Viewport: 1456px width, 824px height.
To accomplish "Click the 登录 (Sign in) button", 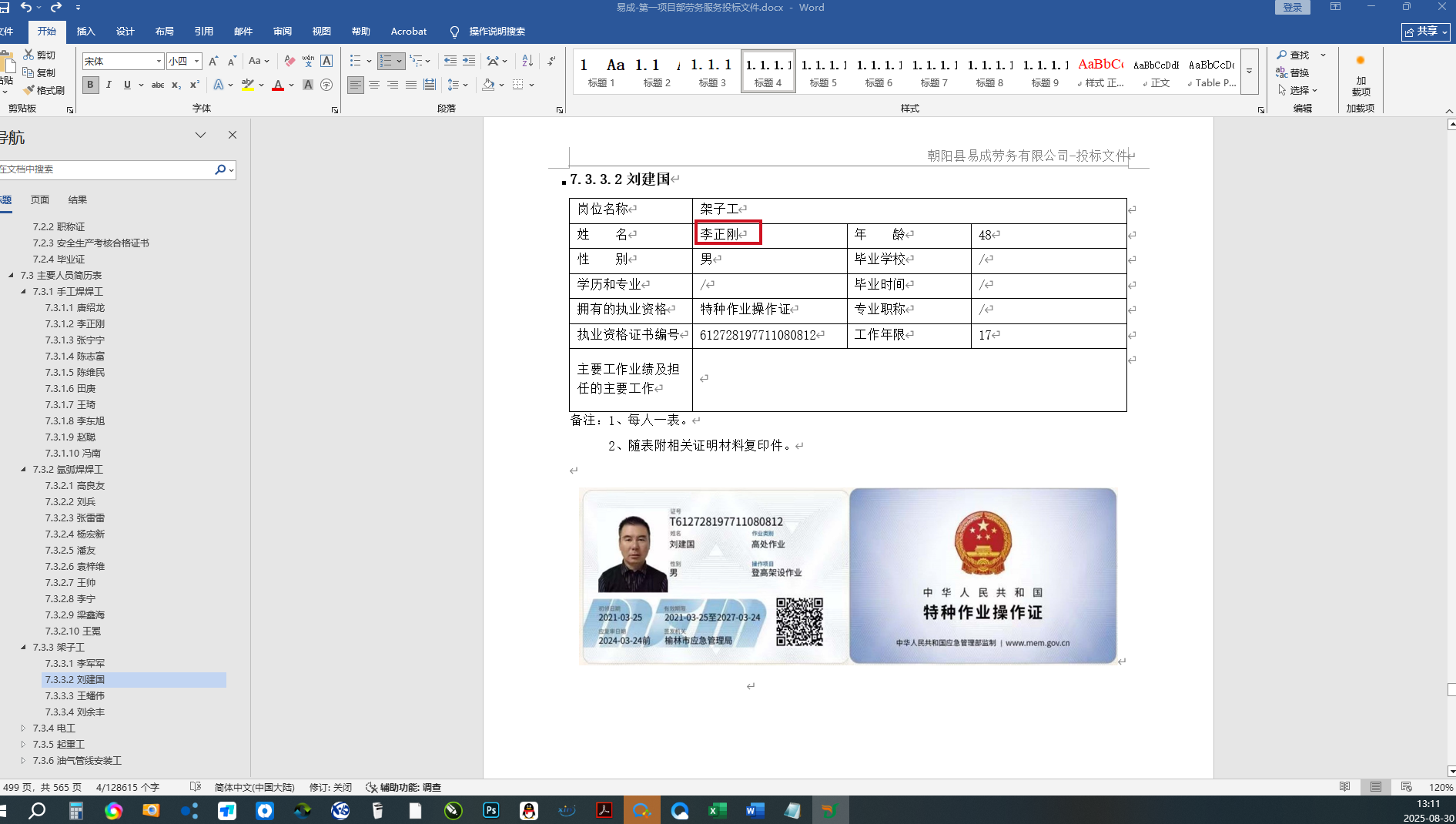I will pyautogui.click(x=1293, y=7).
